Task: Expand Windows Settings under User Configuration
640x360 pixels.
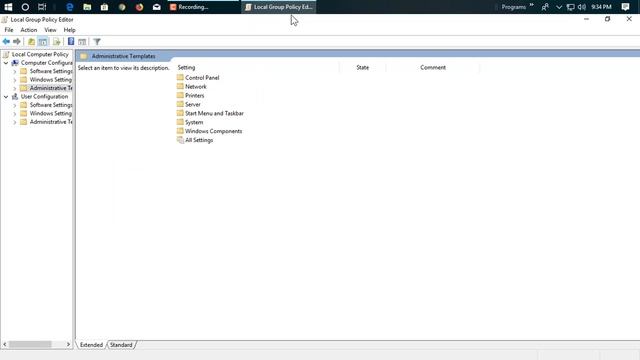Action: (x=15, y=113)
